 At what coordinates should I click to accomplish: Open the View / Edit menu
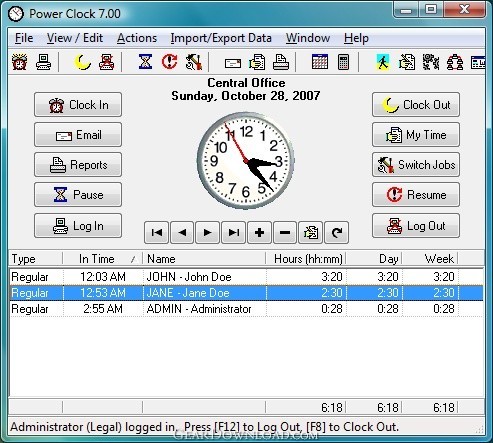point(75,38)
